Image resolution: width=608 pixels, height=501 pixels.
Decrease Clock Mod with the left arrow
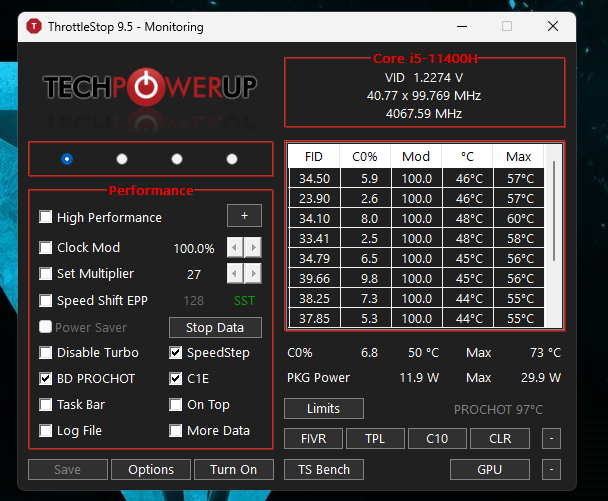click(x=235, y=247)
